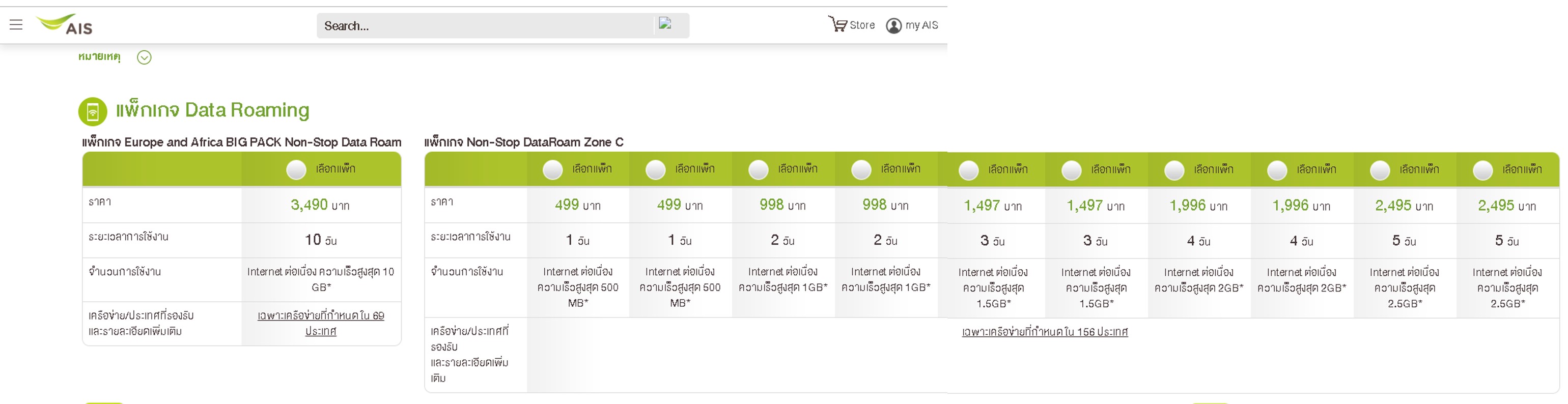Choose the rightmost 998 baht package radio
The width and height of the screenshot is (1568, 404).
pos(861,169)
